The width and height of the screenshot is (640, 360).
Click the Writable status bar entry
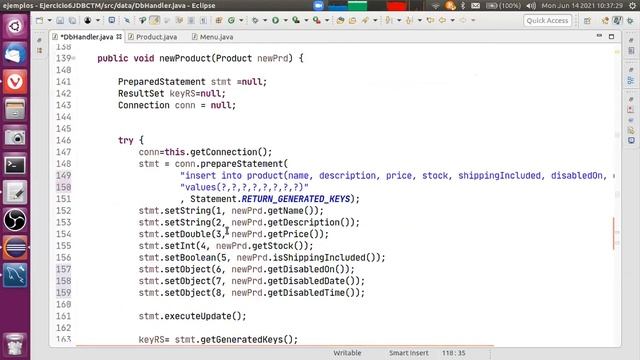[347, 353]
